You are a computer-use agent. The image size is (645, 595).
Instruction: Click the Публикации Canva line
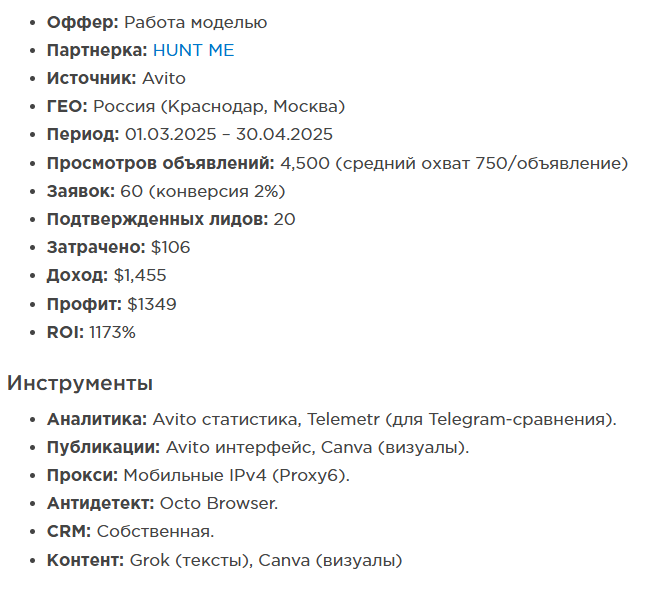(258, 447)
